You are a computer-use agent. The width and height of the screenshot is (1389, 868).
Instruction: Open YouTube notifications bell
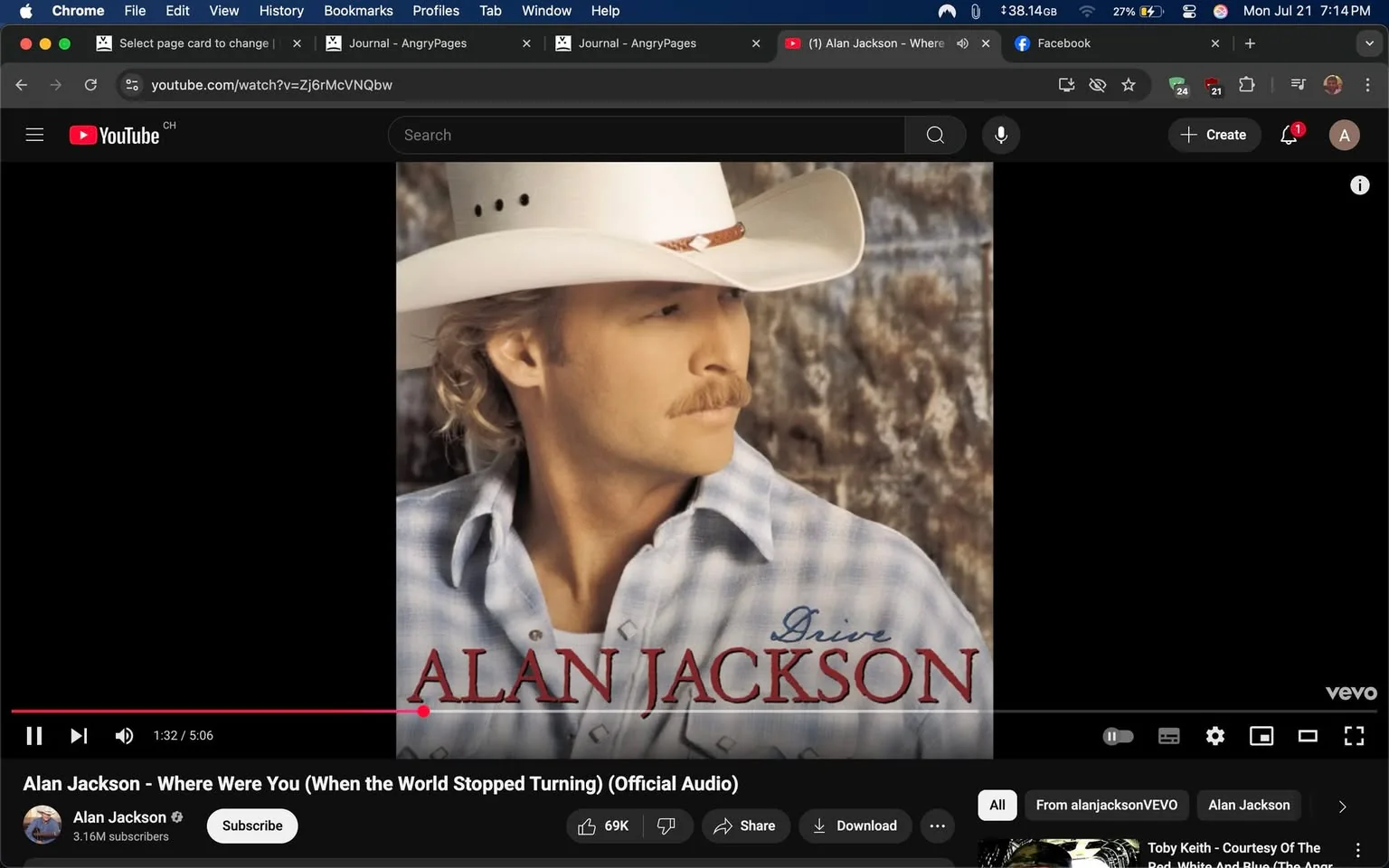[1290, 135]
